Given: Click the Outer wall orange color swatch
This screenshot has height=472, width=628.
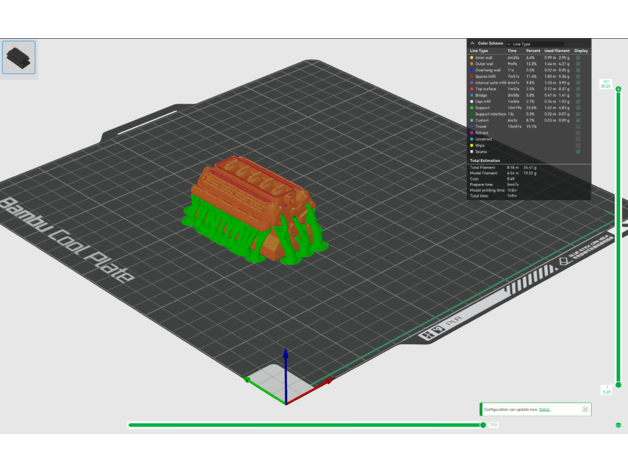Looking at the screenshot, I should coord(472,64).
